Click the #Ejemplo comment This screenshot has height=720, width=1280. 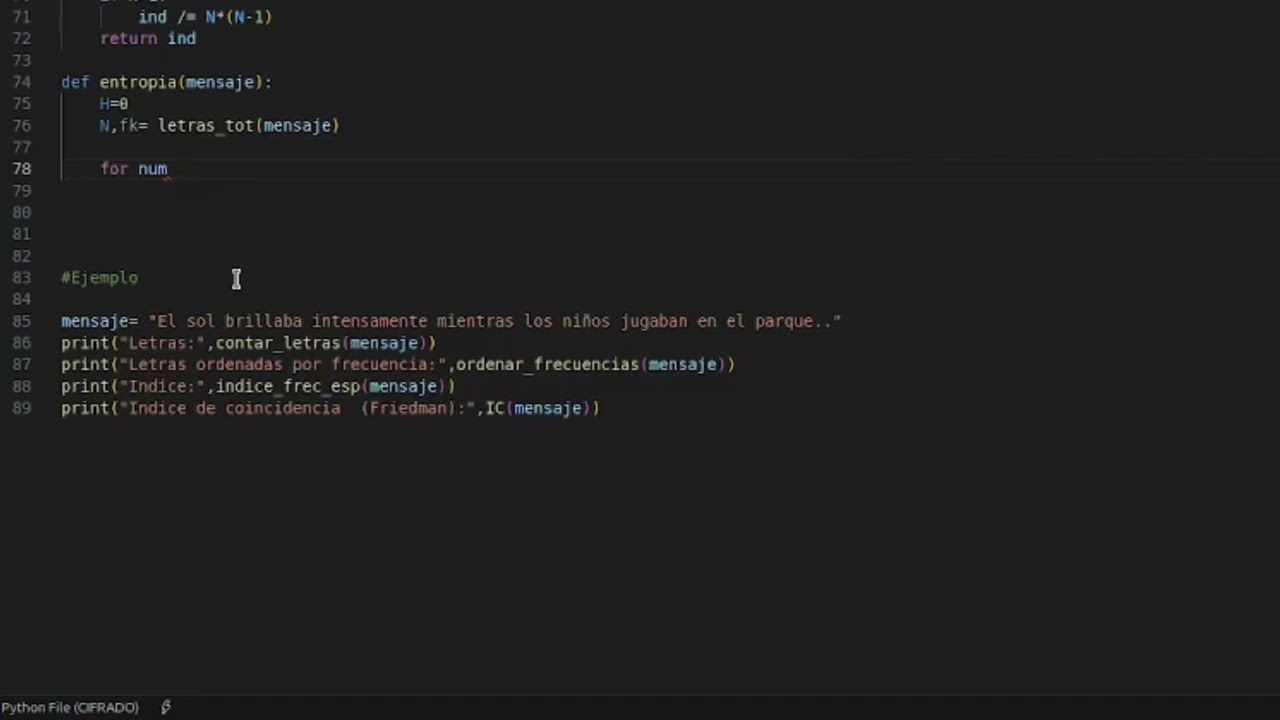tap(99, 278)
